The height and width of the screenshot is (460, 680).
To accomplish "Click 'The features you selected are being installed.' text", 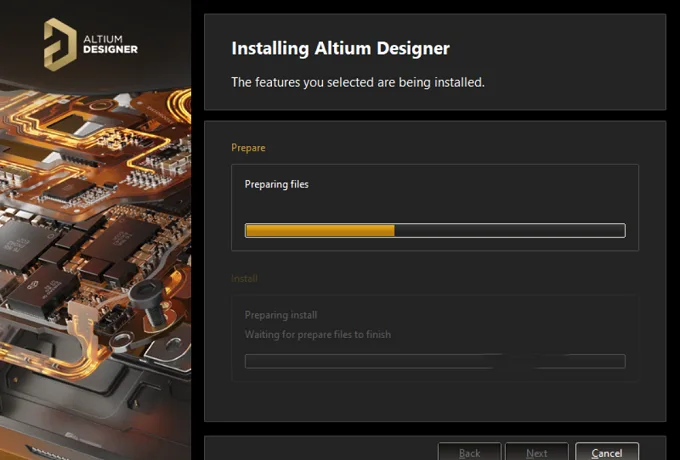I will [358, 82].
